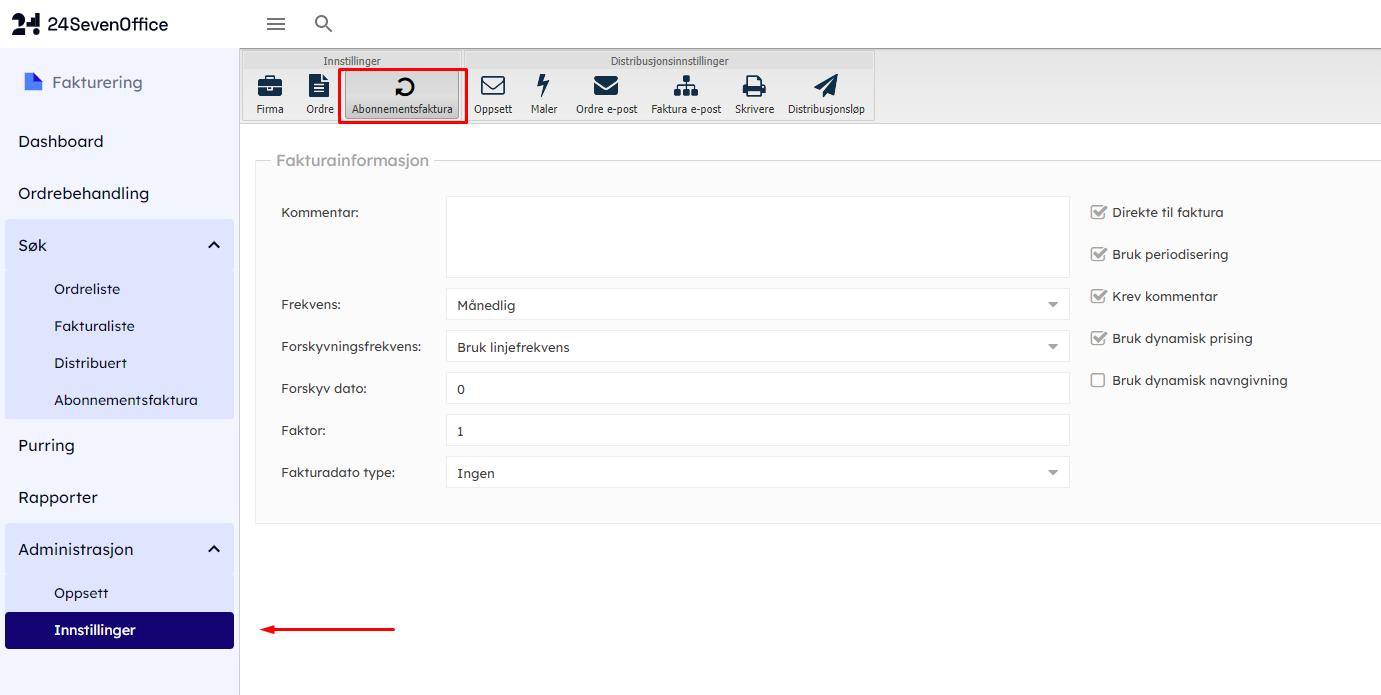The height and width of the screenshot is (695, 1381).
Task: Click the search magnifier icon
Action: click(323, 24)
